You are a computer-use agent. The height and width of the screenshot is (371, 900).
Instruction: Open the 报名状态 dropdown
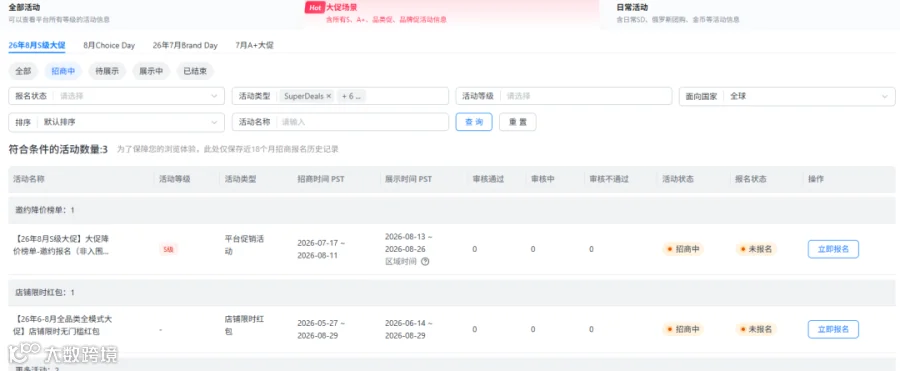tap(117, 96)
